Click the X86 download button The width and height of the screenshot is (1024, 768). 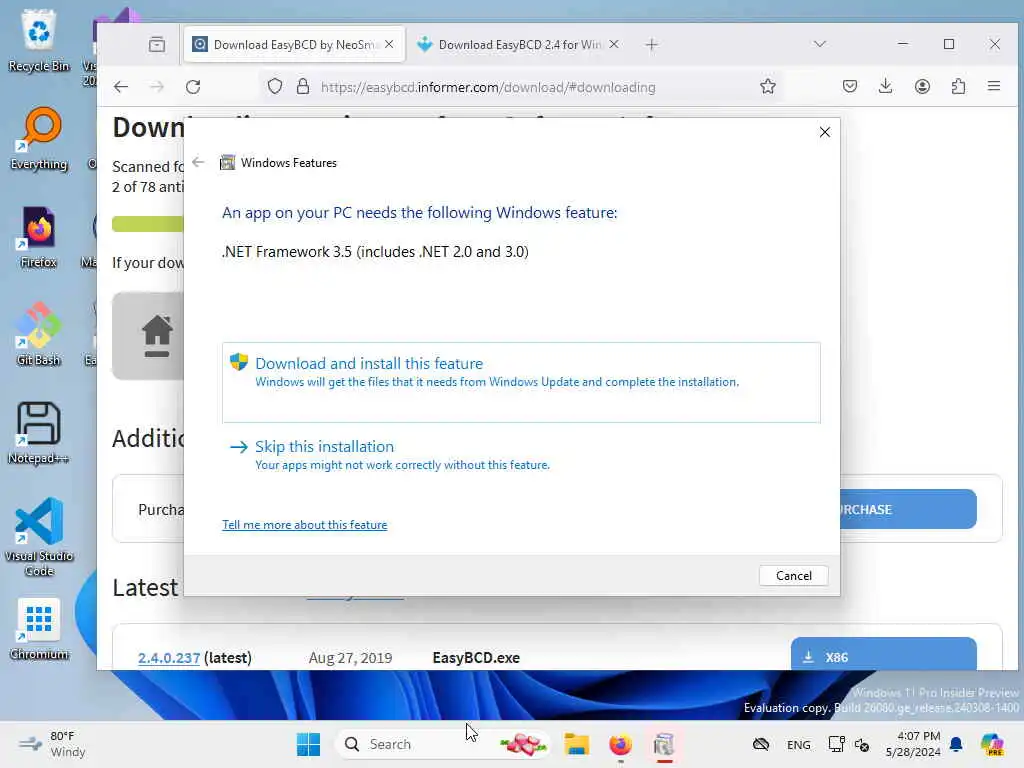point(883,654)
